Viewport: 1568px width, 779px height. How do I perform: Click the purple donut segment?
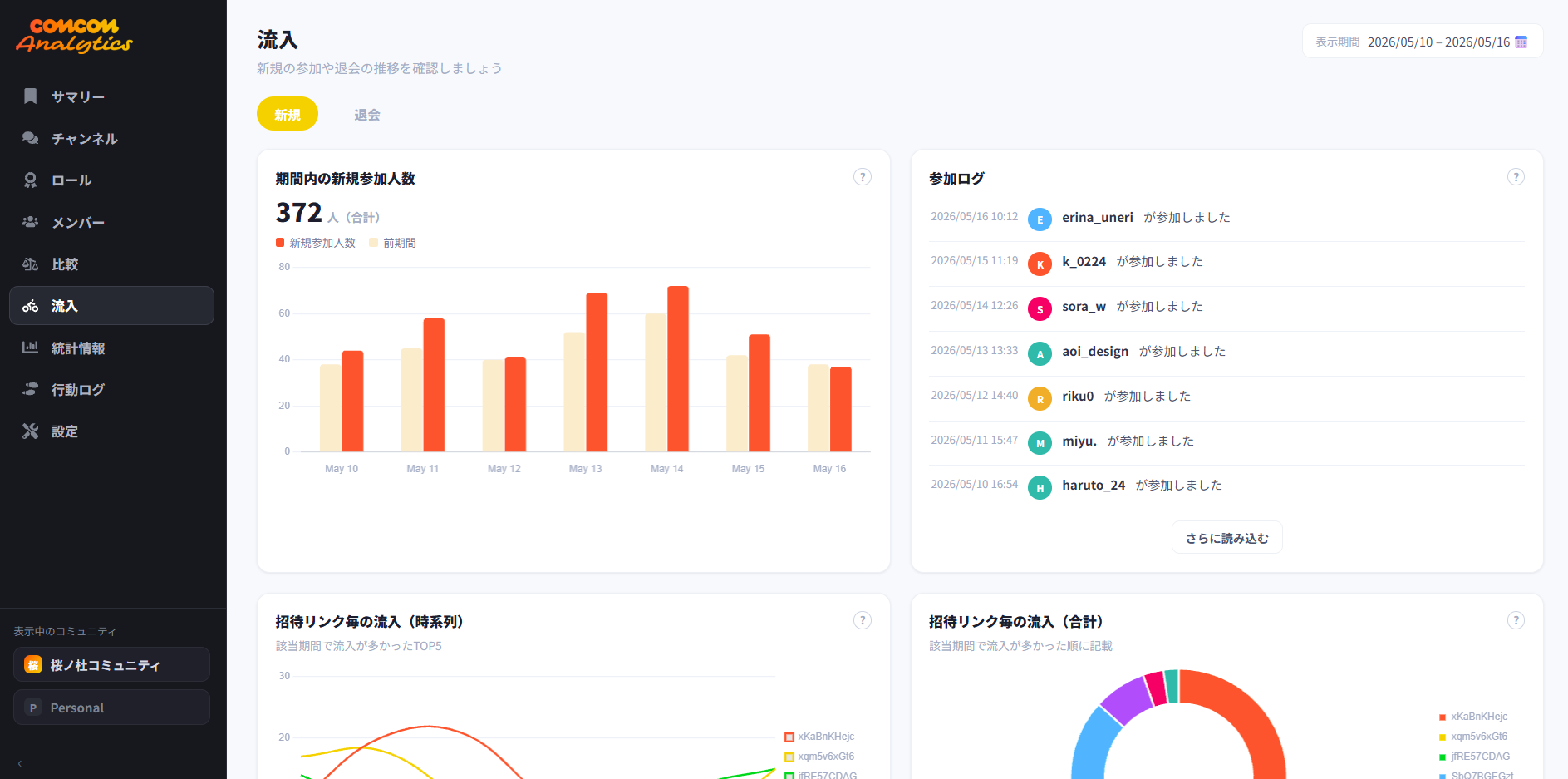[x=1127, y=700]
